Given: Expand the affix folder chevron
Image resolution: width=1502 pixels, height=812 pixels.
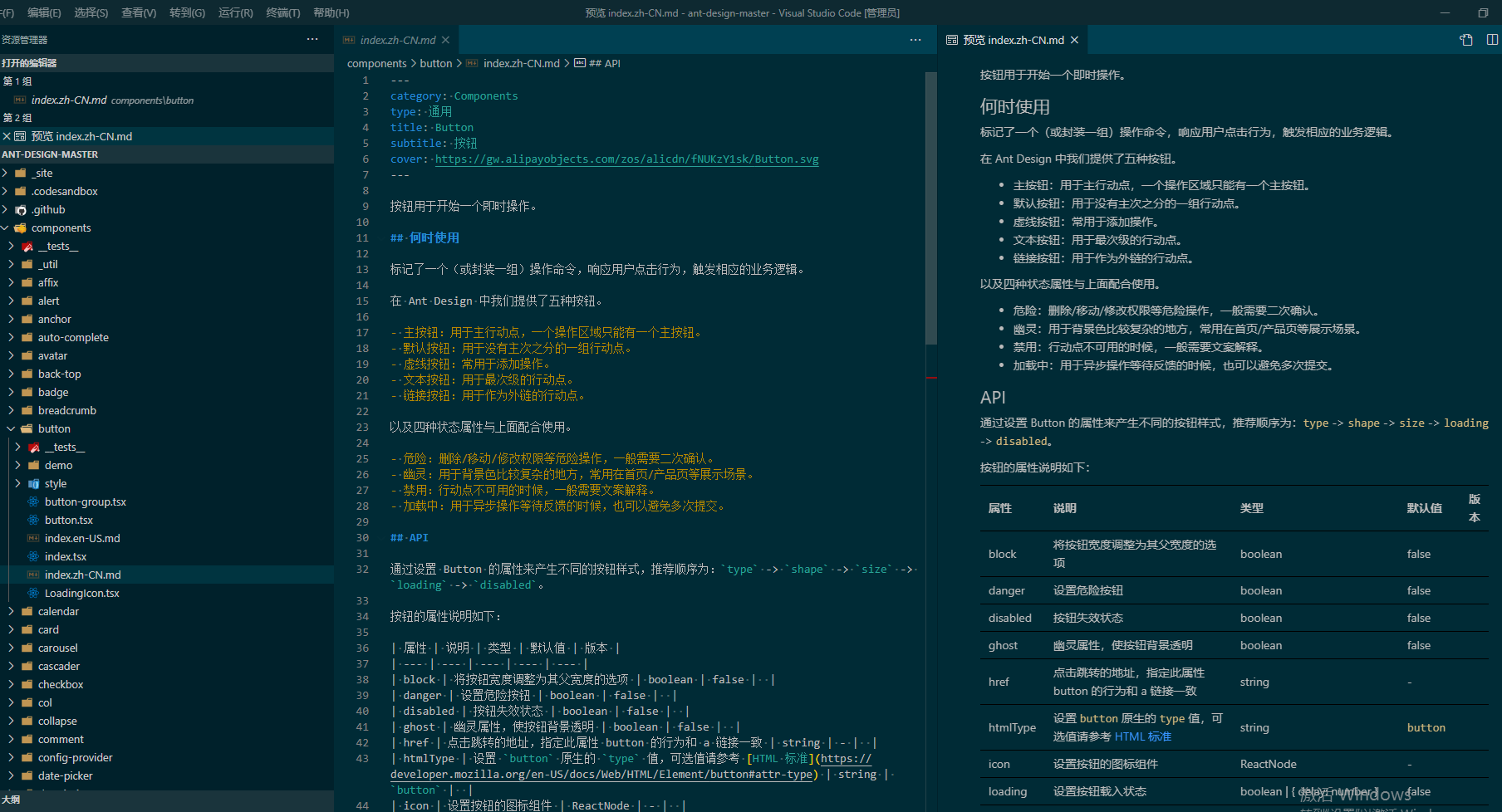Looking at the screenshot, I should (11, 283).
